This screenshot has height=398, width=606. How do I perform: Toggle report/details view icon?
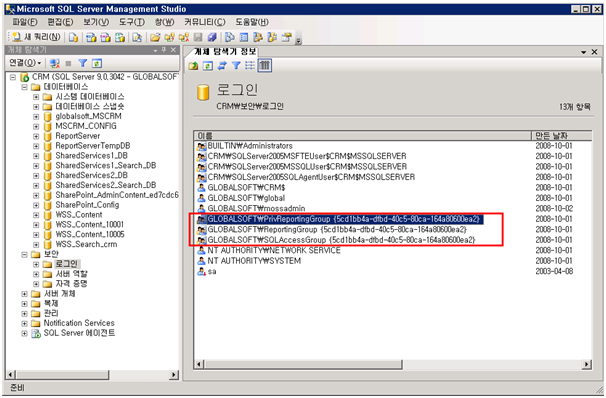[x=264, y=66]
